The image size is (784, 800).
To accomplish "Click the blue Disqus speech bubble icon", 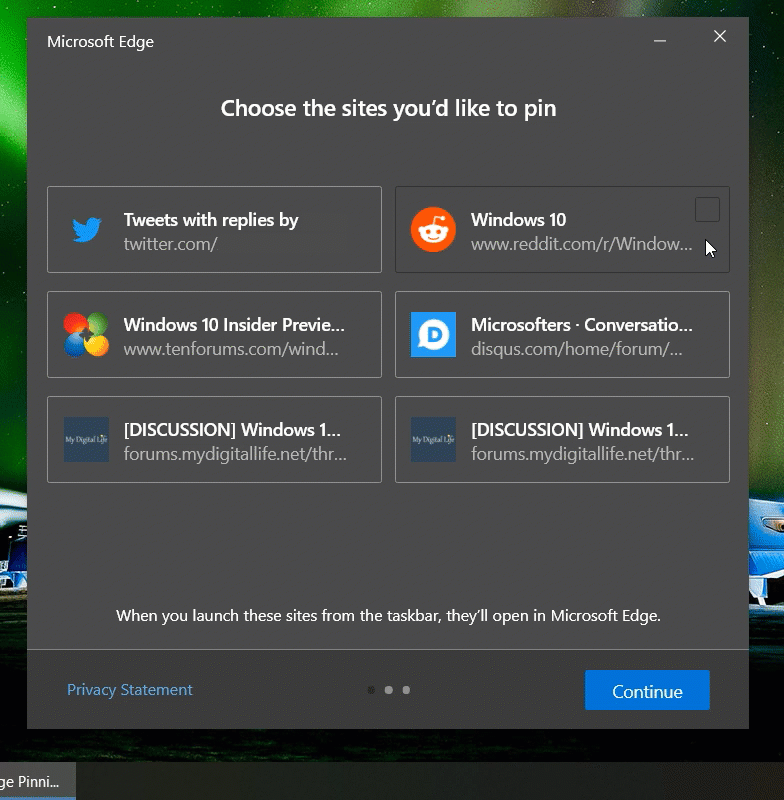I will coord(433,335).
